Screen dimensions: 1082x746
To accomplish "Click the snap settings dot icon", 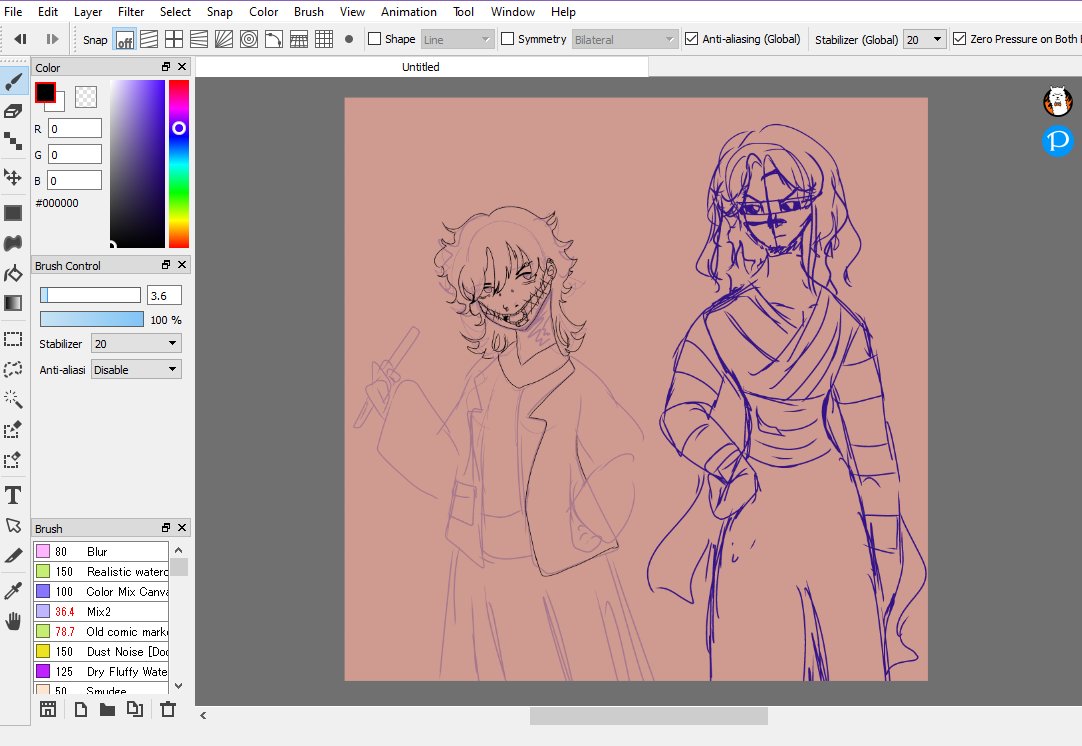I will tap(349, 39).
